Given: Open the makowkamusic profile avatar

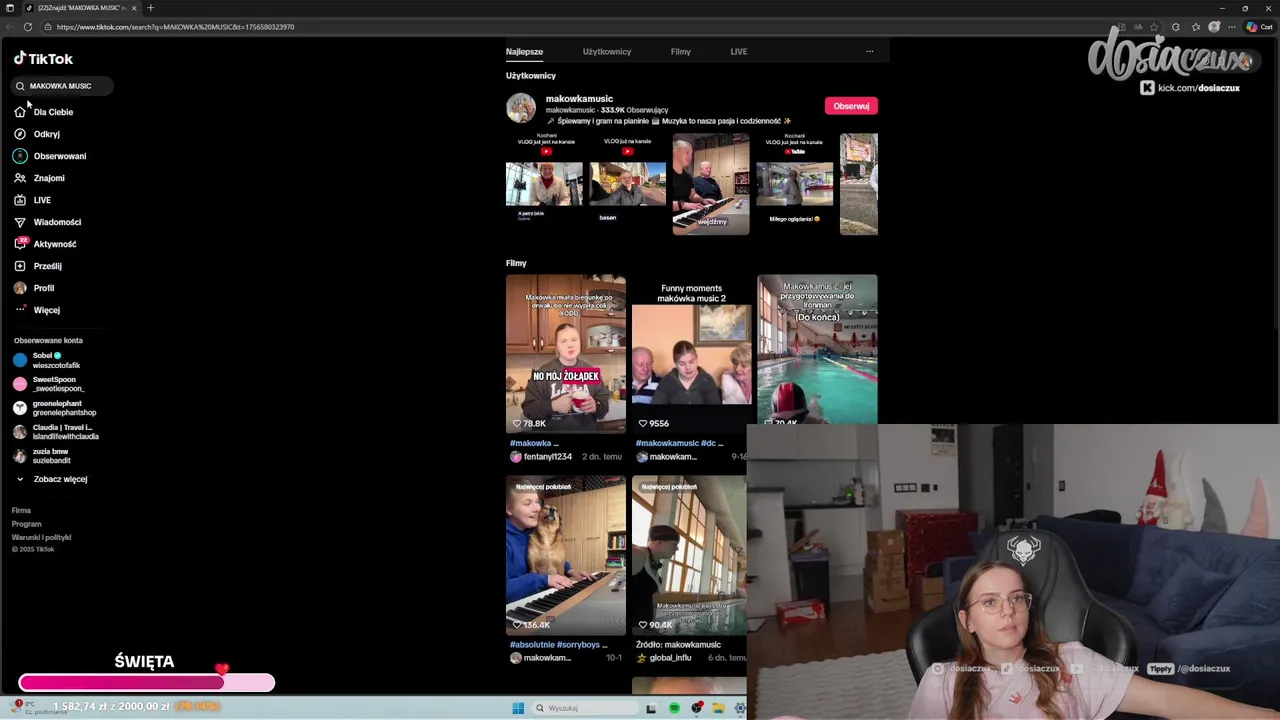Looking at the screenshot, I should pos(521,108).
